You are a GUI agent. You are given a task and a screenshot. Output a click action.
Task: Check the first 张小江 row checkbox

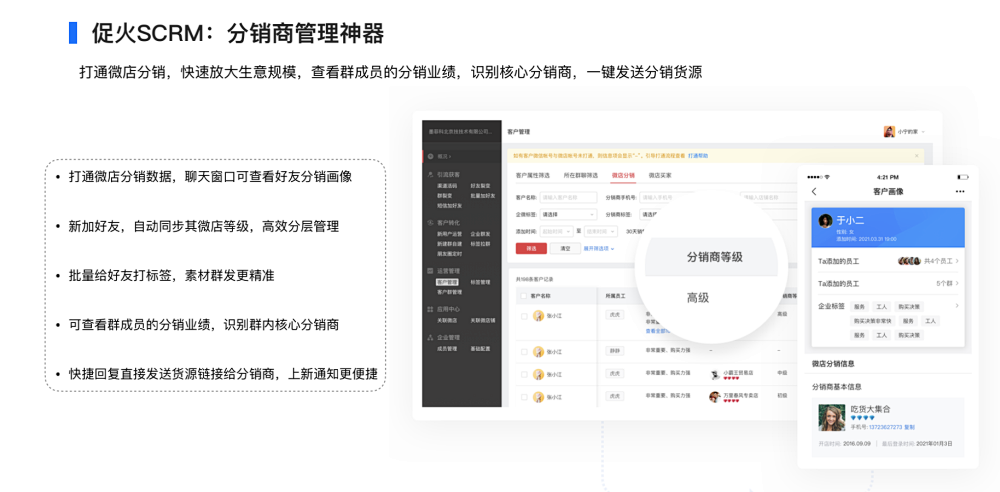pyautogui.click(x=523, y=315)
